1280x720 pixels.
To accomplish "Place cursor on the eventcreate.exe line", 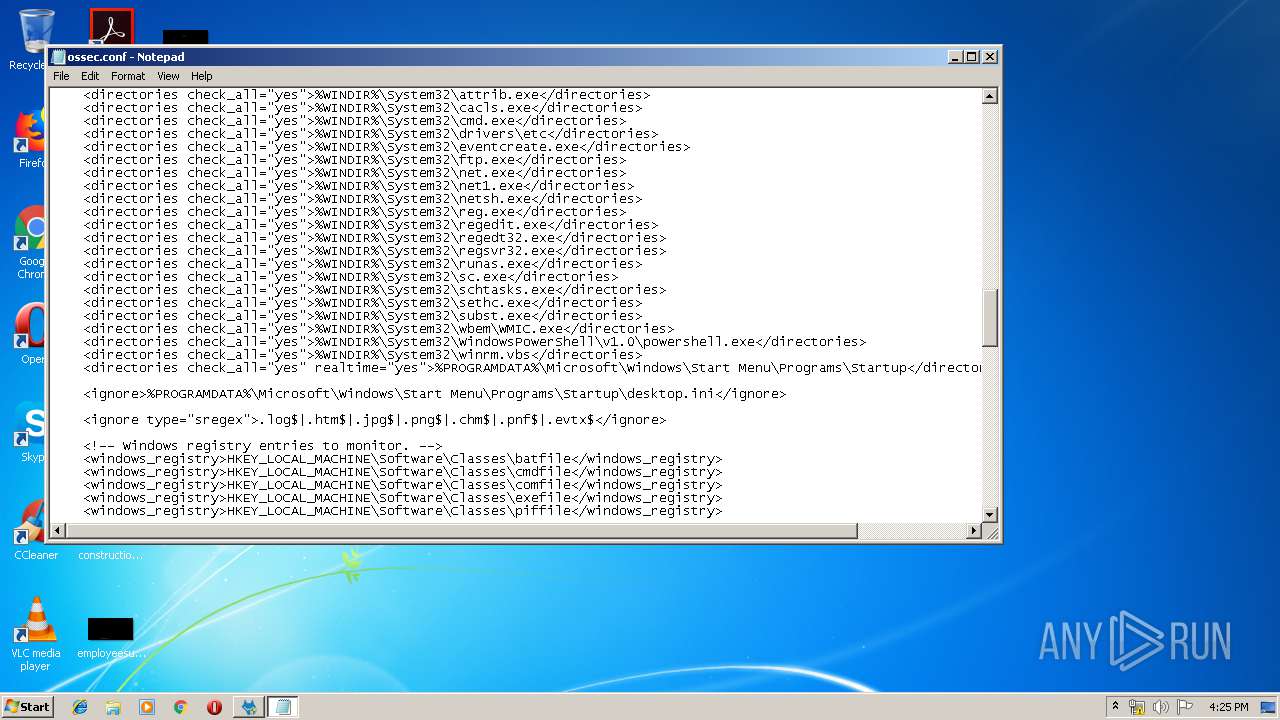I will click(387, 147).
